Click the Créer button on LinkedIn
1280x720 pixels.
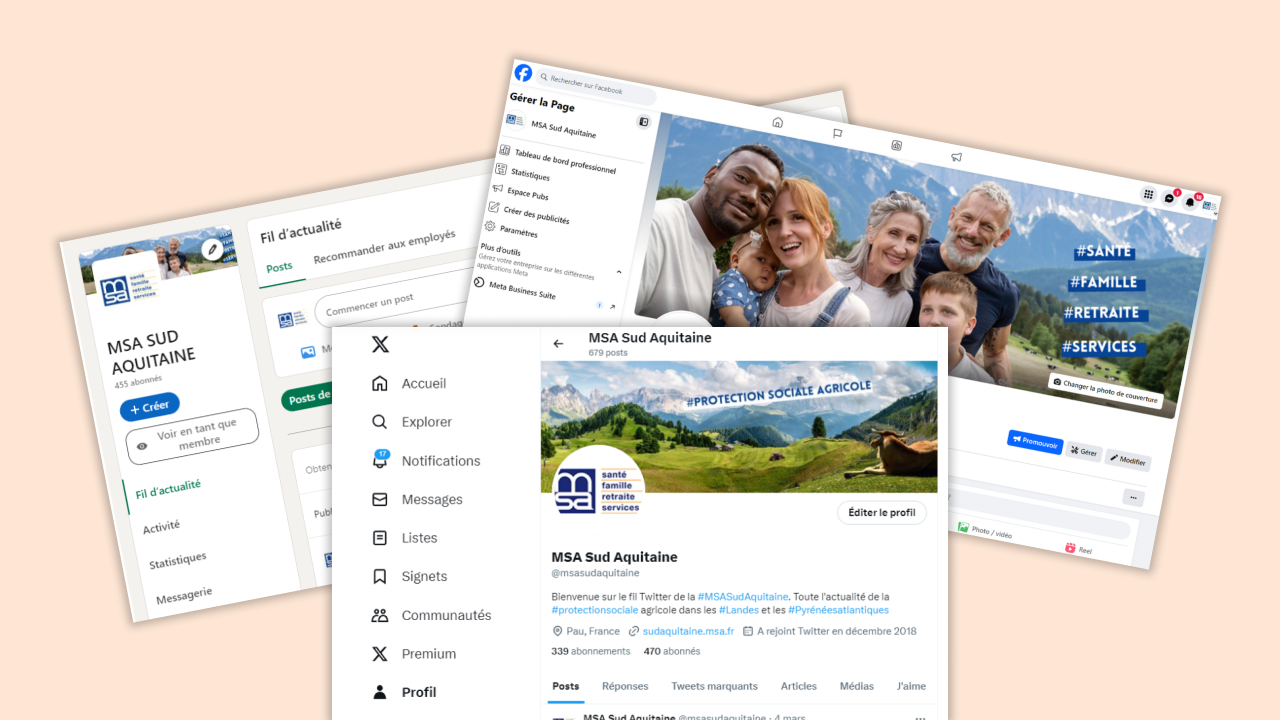pyautogui.click(x=150, y=407)
